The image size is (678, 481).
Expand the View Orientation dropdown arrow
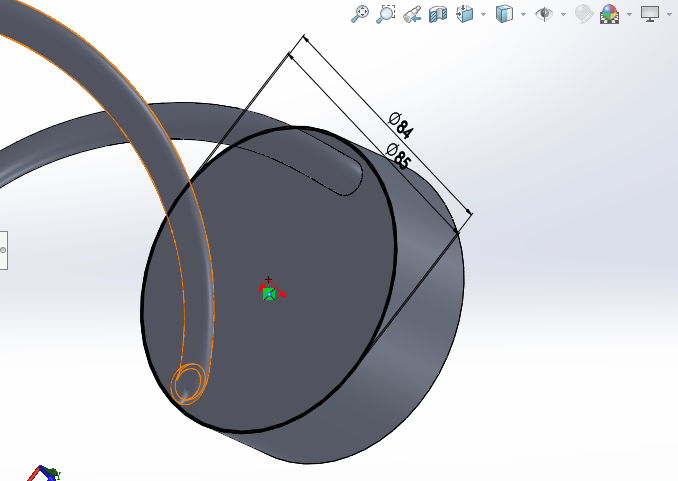(x=483, y=14)
